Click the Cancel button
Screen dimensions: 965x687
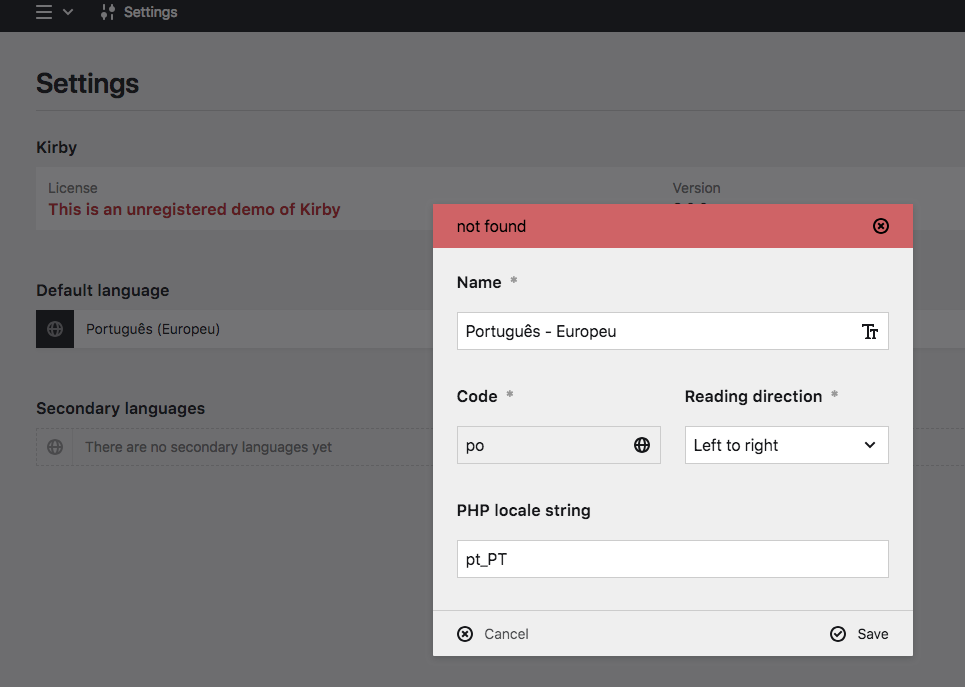click(506, 633)
